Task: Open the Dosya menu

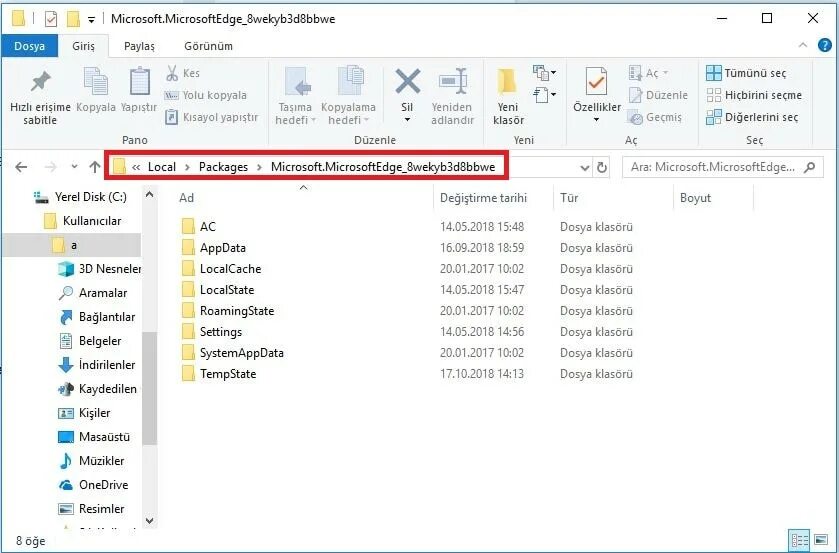Action: (29, 46)
